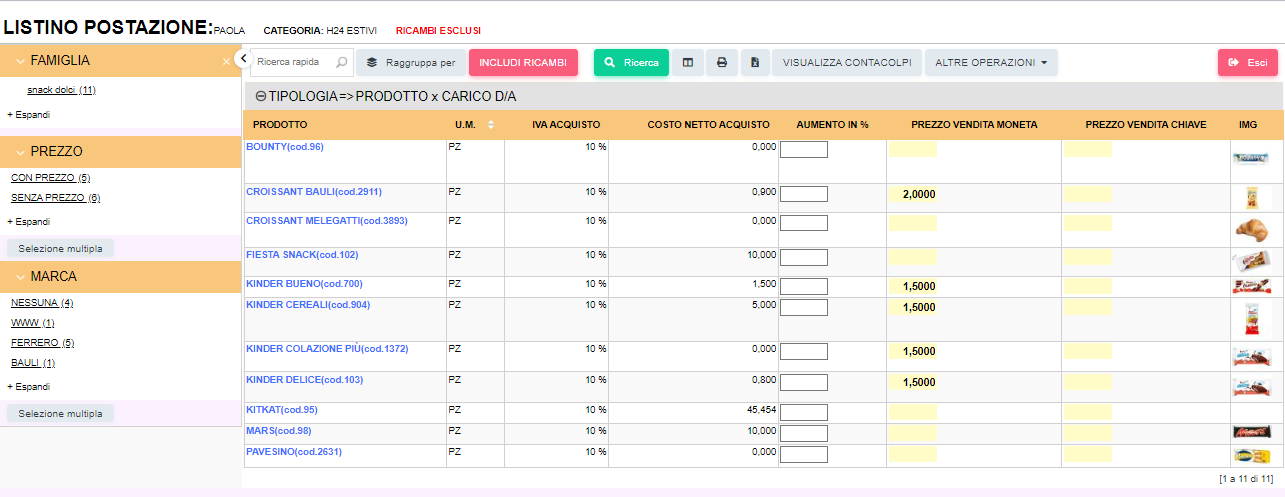Click the AUMENTO IN % field for BOUNTY
This screenshot has width=1285, height=497.
(804, 150)
